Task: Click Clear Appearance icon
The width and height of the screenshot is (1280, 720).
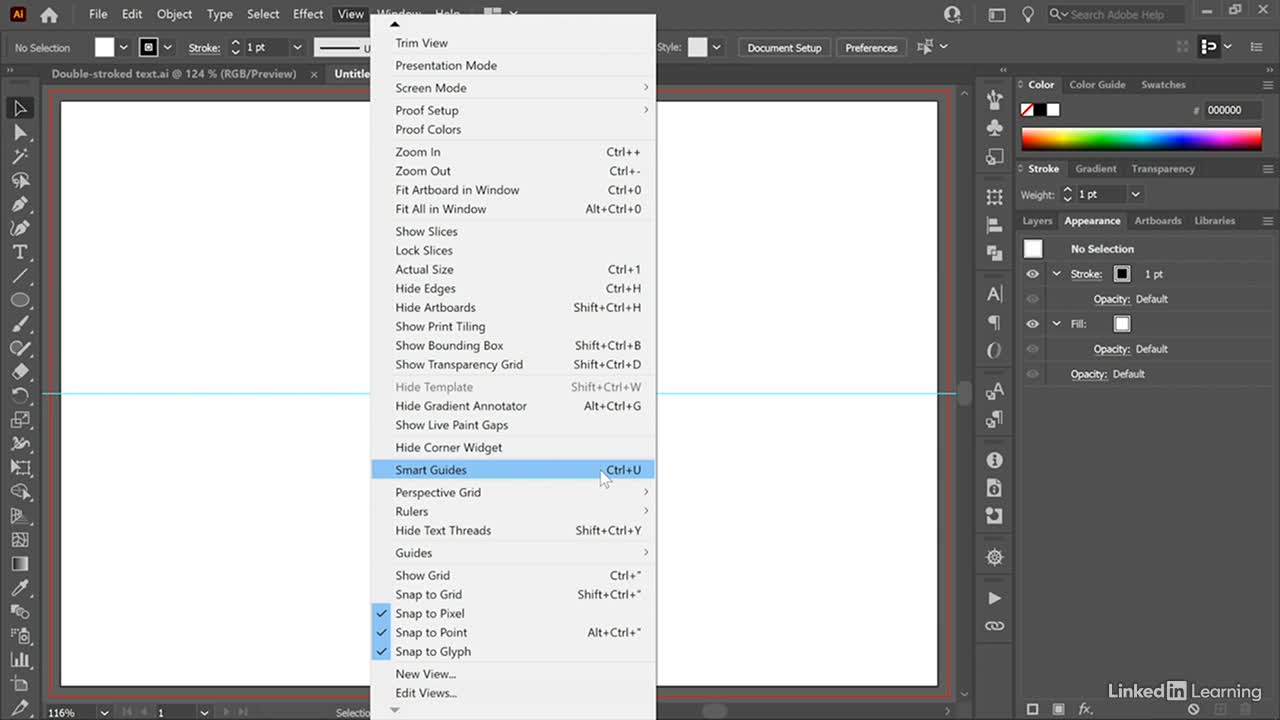Action: point(1193,709)
